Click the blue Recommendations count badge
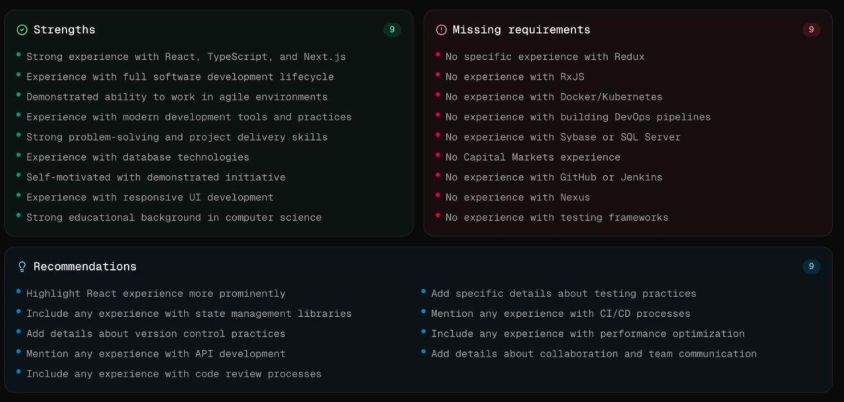 coord(811,266)
